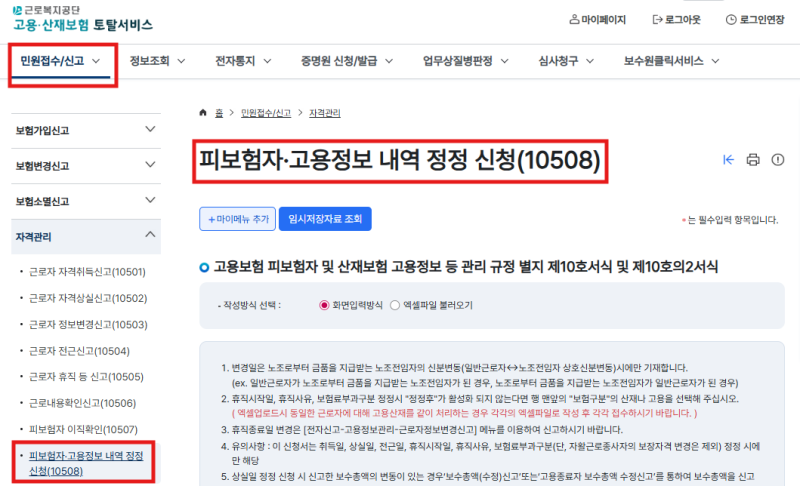Open 근로자 자격취득신고(10501)
This screenshot has height=486, width=800.
coord(87,272)
